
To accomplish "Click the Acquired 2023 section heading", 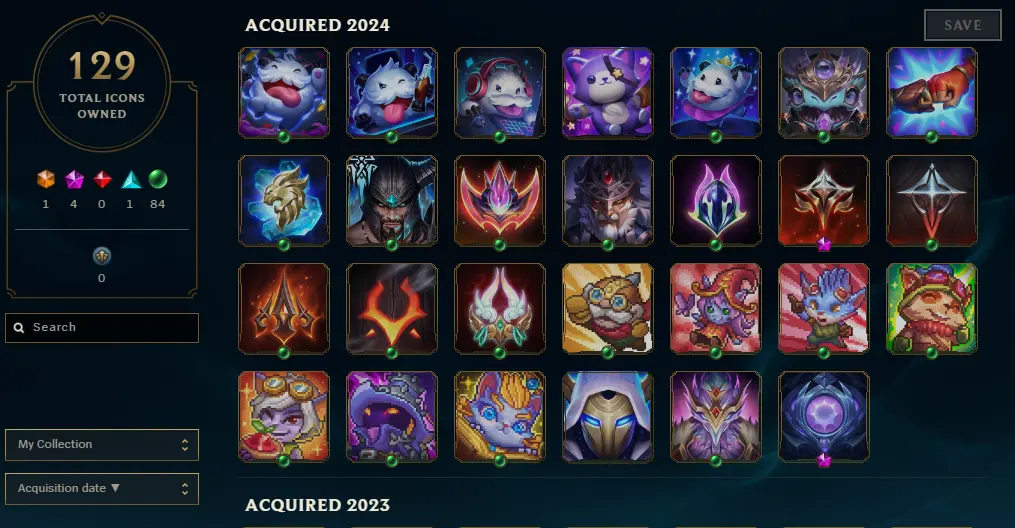I will 317,505.
